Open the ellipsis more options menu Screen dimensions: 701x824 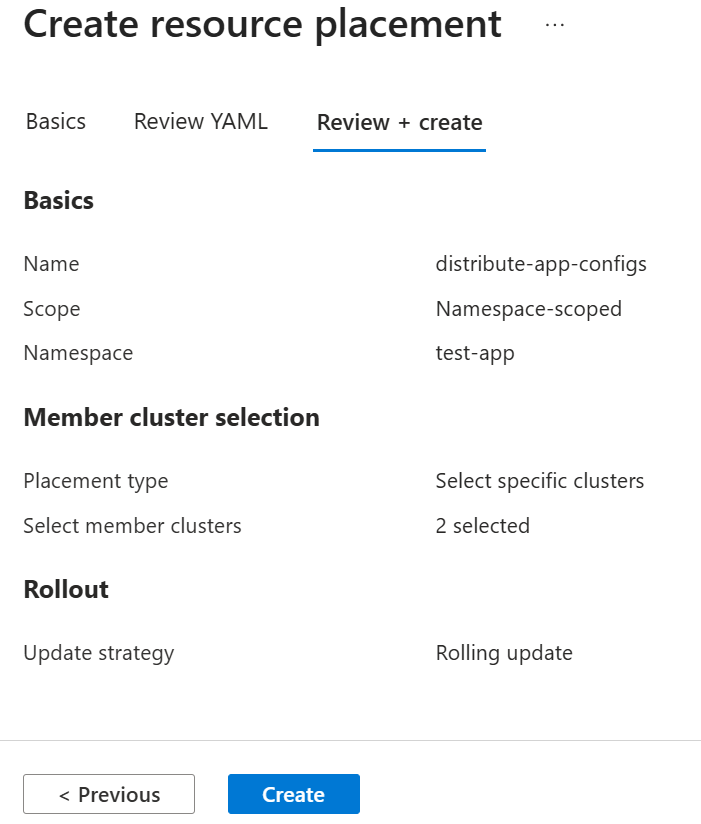click(555, 25)
